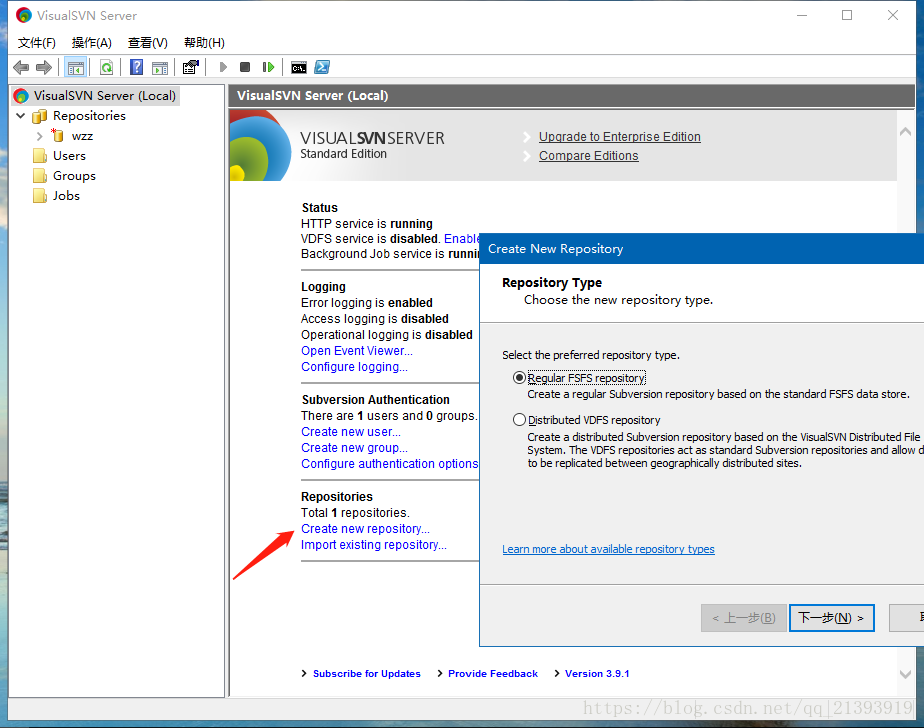Toggle the show/hide action pane icon
The width and height of the screenshot is (924, 728).
[x=160, y=68]
